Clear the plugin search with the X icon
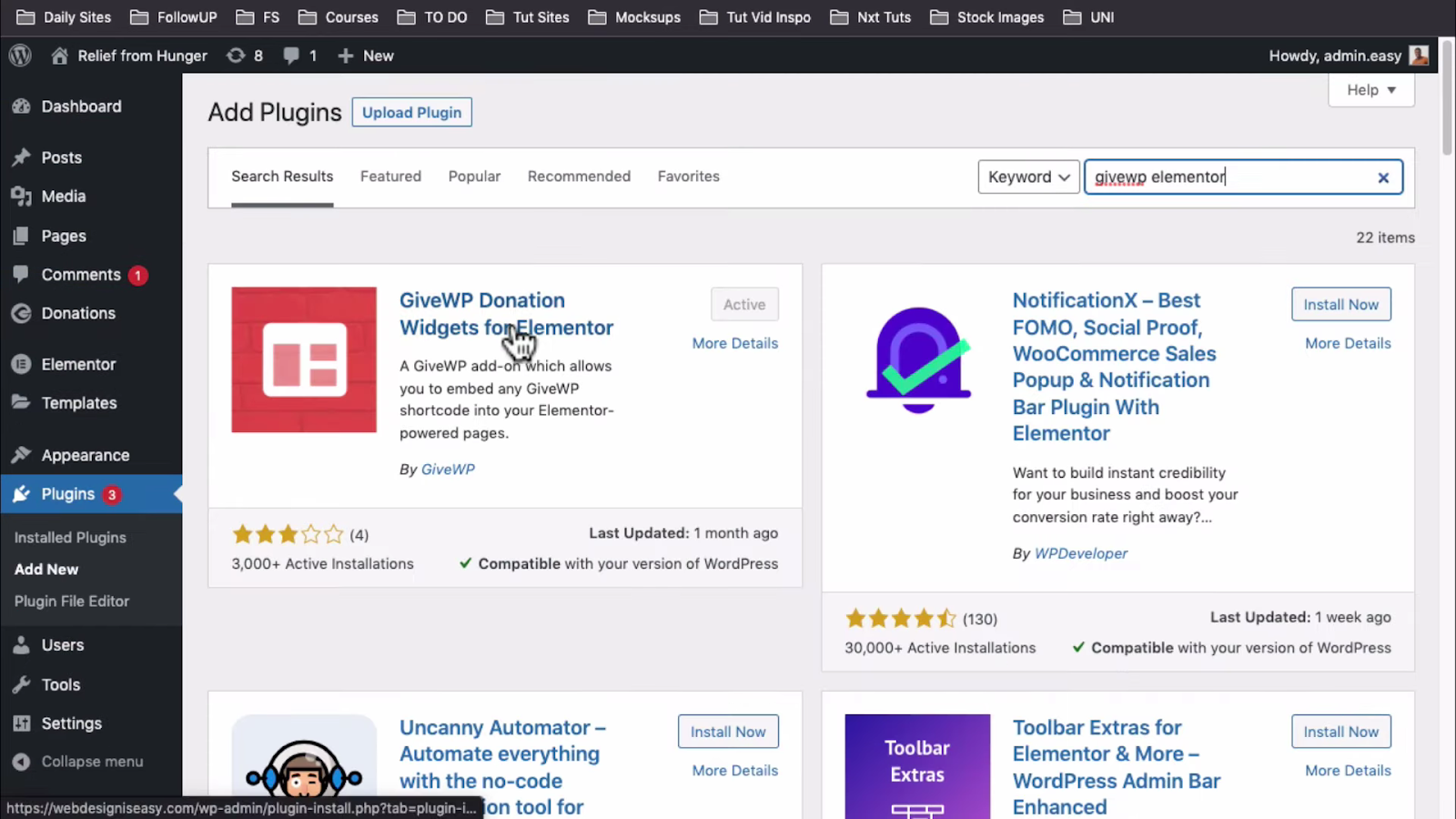 pyautogui.click(x=1383, y=177)
